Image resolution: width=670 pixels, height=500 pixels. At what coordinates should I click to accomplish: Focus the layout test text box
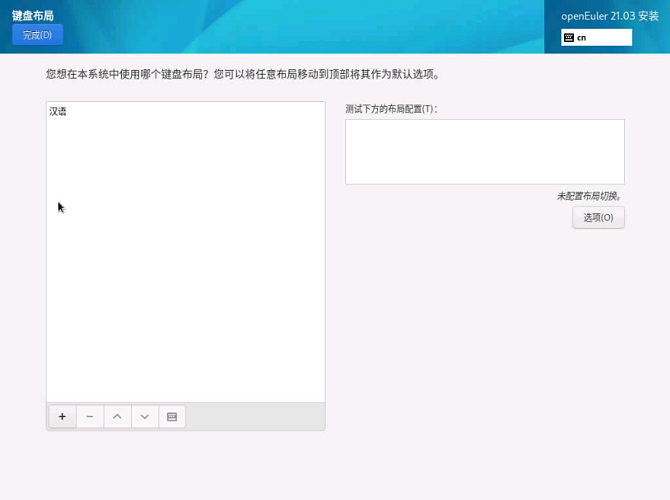pyautogui.click(x=484, y=152)
